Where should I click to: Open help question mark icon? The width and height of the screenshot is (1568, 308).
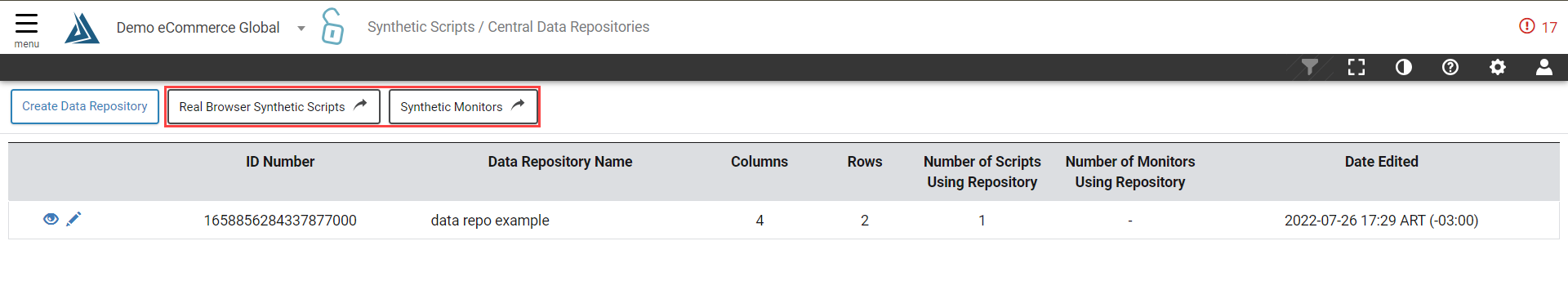1450,67
